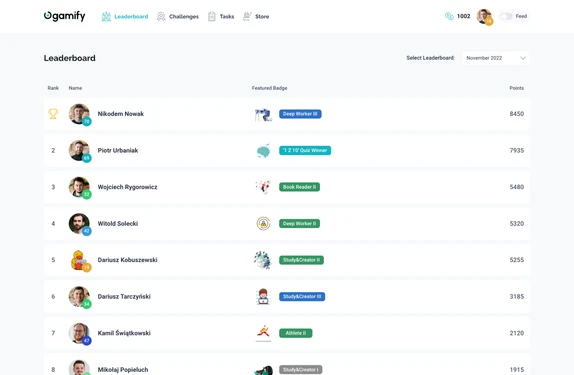Screen dimensions: 574x375
Task: Click the Store shopping cart icon
Action: [x=247, y=16]
